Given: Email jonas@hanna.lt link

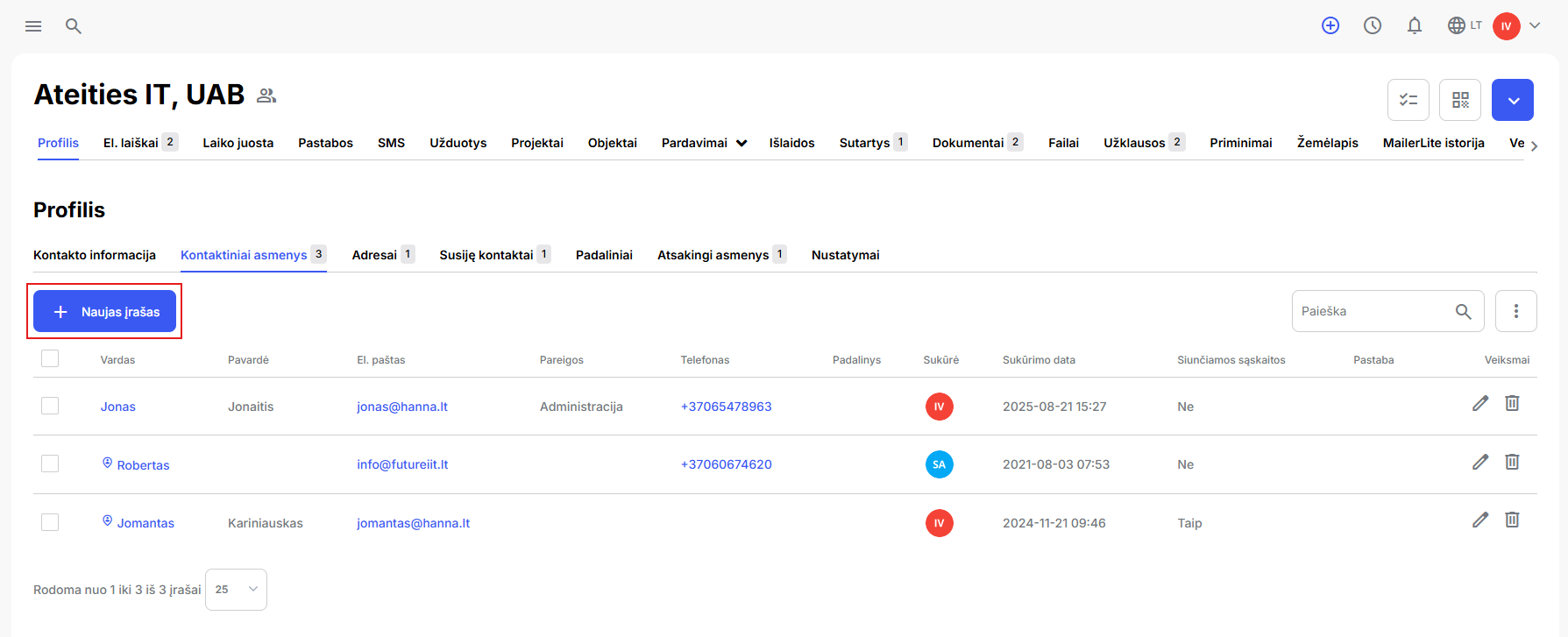Looking at the screenshot, I should pos(402,407).
